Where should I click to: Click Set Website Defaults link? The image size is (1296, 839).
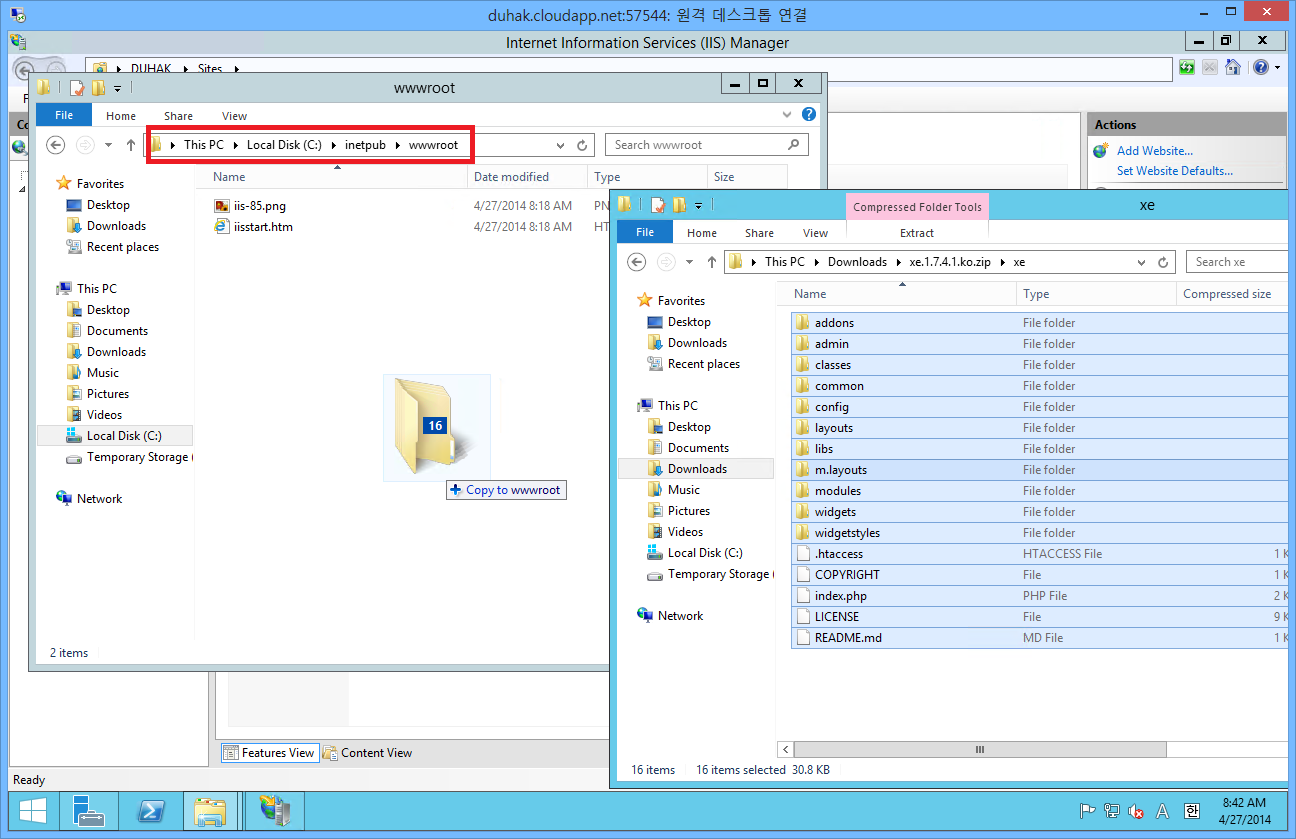[x=1175, y=171]
